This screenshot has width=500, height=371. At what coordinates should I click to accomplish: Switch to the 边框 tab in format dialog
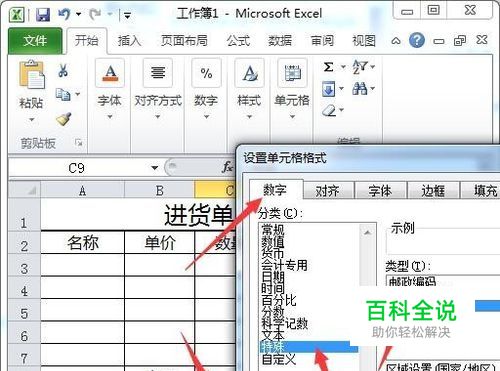click(433, 191)
